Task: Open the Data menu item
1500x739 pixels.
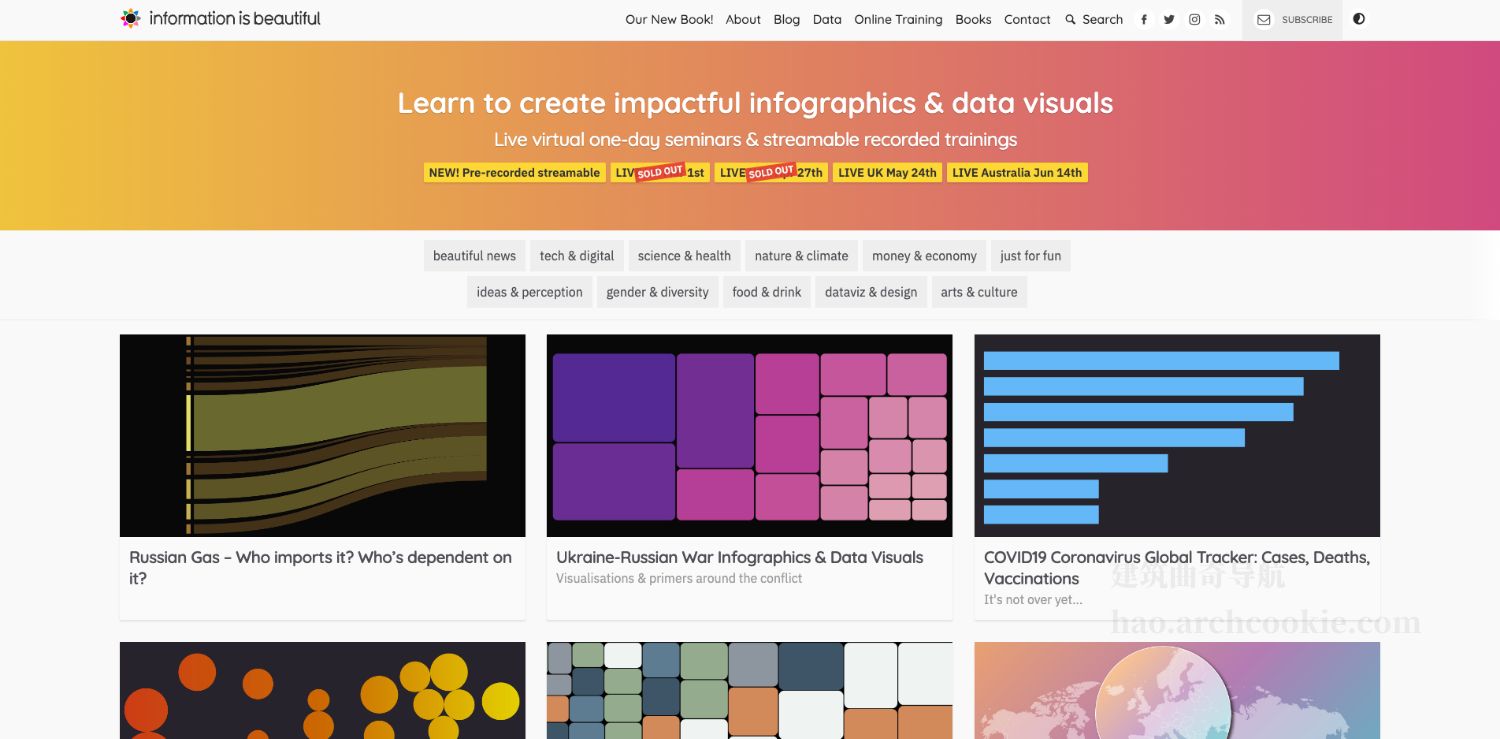Action: 827,20
